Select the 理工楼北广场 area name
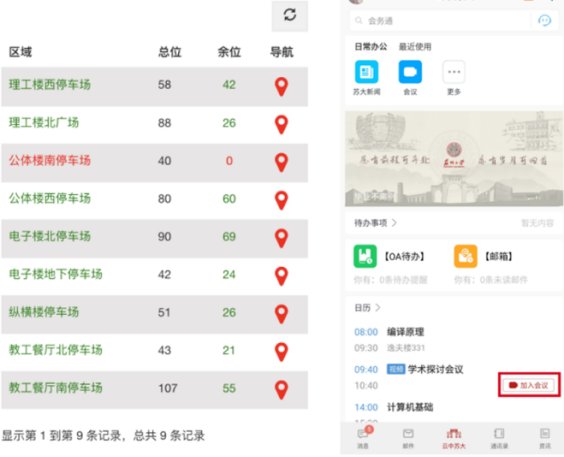The image size is (564, 457). 44,123
